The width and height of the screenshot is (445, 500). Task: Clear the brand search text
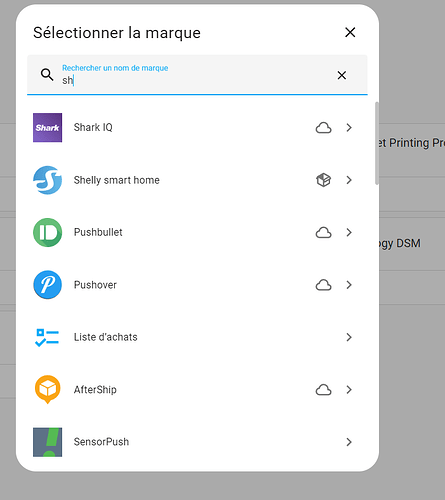tap(342, 75)
